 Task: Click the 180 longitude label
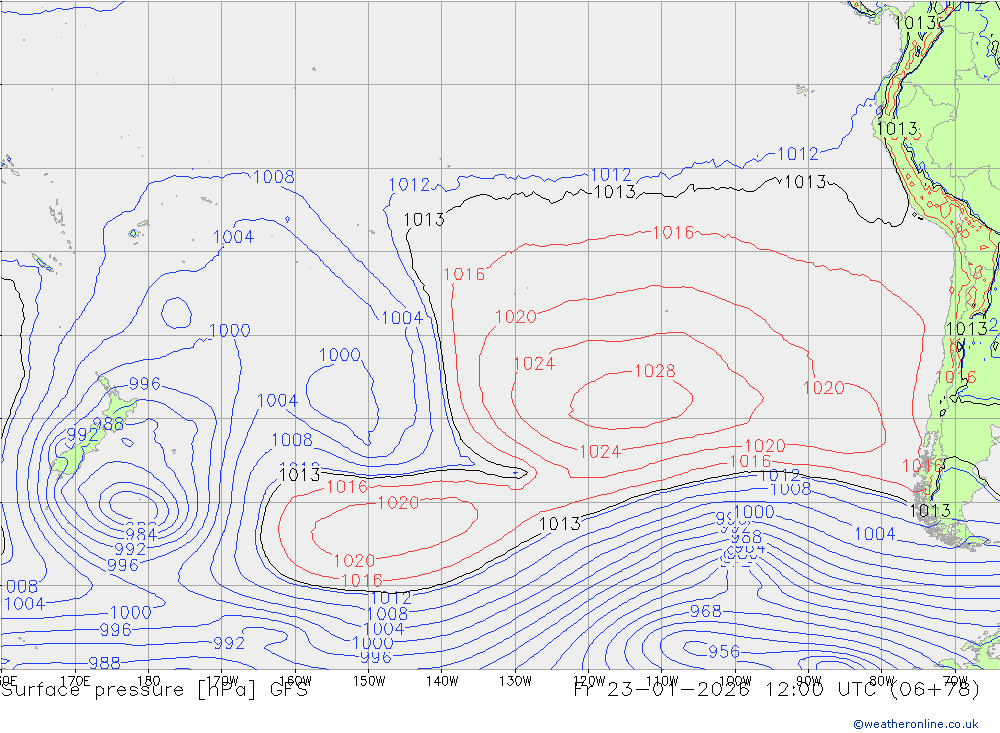click(149, 681)
